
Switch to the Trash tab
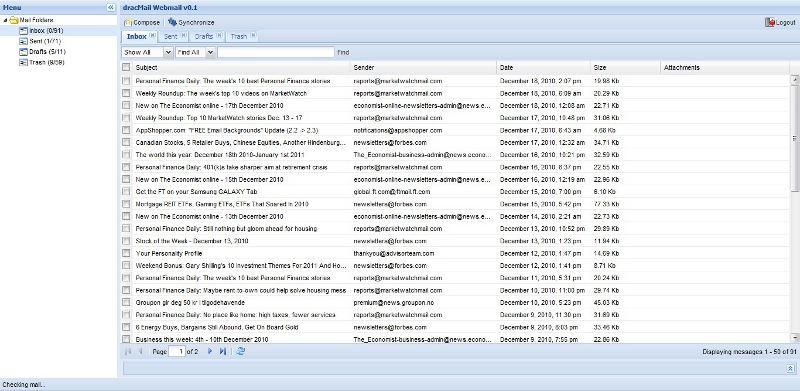click(238, 36)
